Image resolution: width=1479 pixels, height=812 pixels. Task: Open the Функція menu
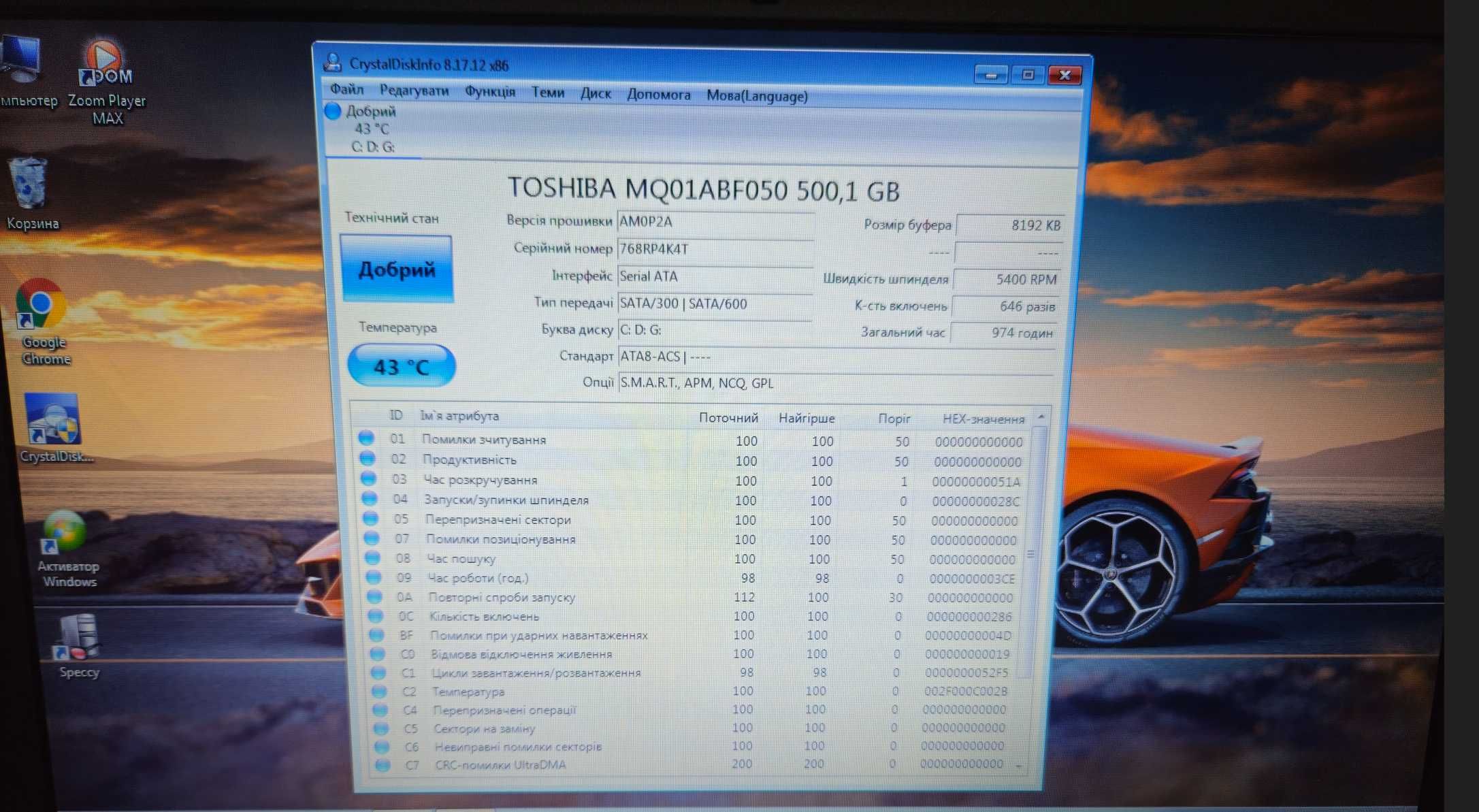(490, 91)
